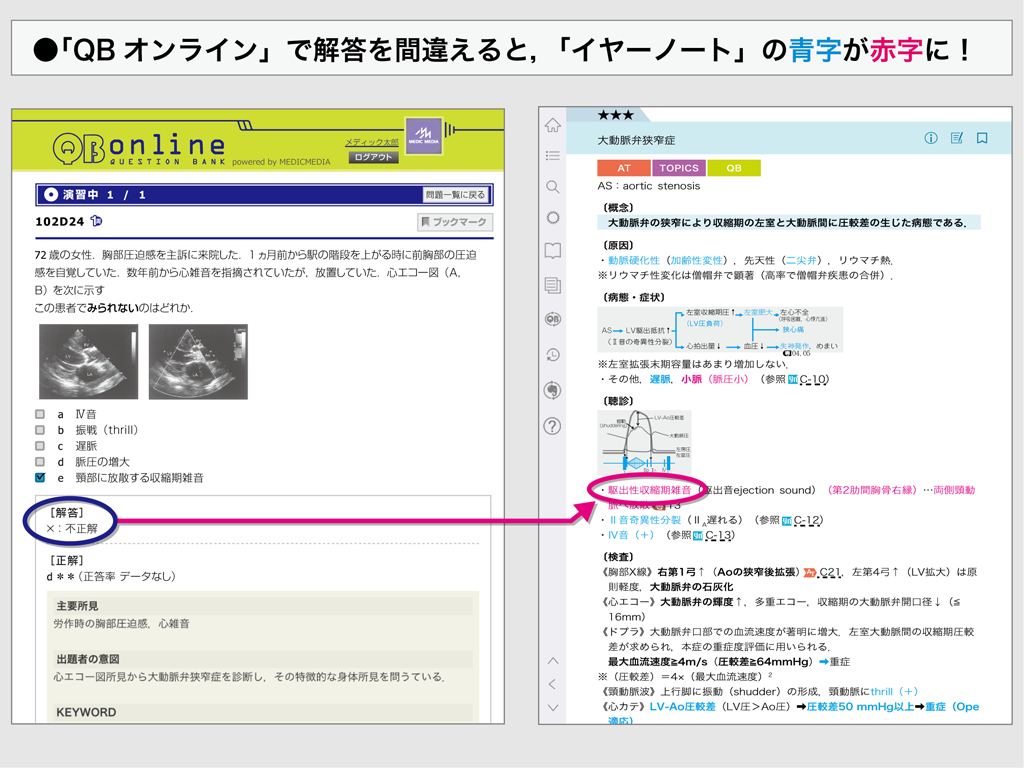The height and width of the screenshot is (768, 1024).
Task: Go to home in Year Note sidebar
Action: (552, 125)
